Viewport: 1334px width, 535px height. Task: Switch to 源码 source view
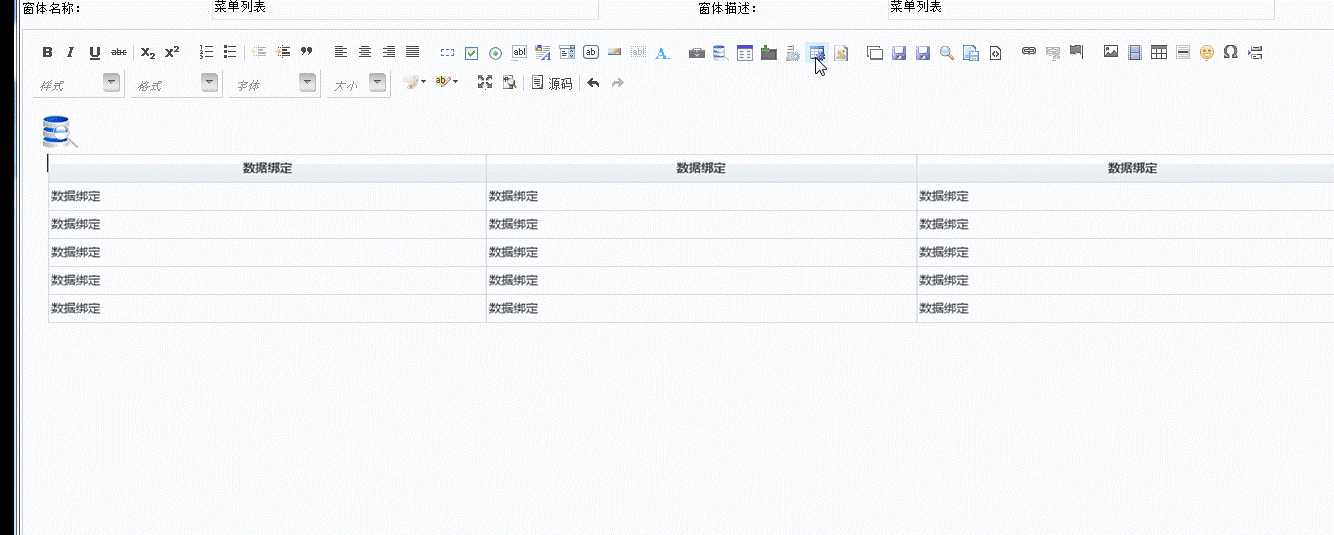552,83
